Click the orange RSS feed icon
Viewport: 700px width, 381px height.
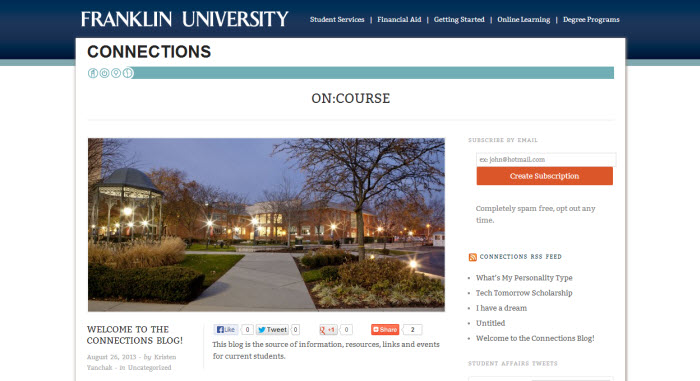tap(472, 257)
